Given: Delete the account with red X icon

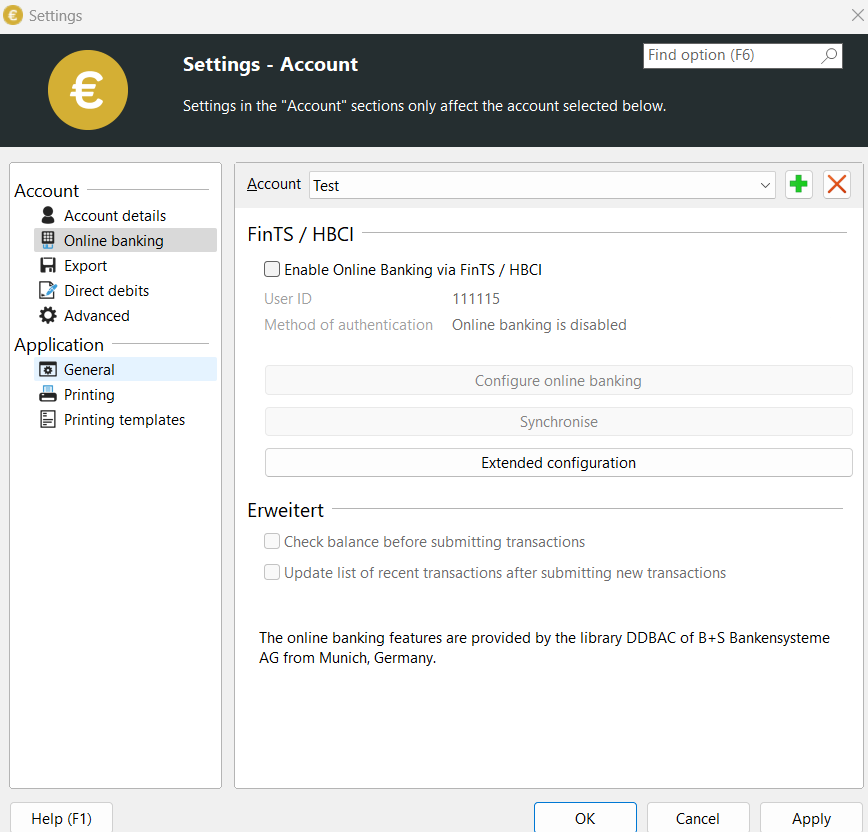Looking at the screenshot, I should (837, 184).
